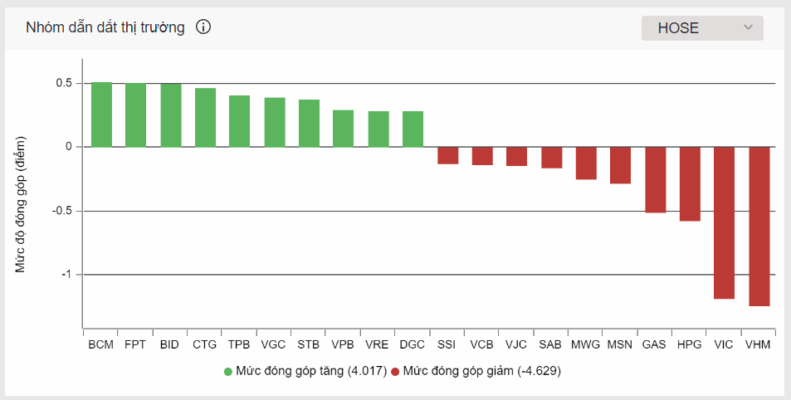This screenshot has width=791, height=400.
Task: Click the red MSN bar
Action: [x=620, y=165]
